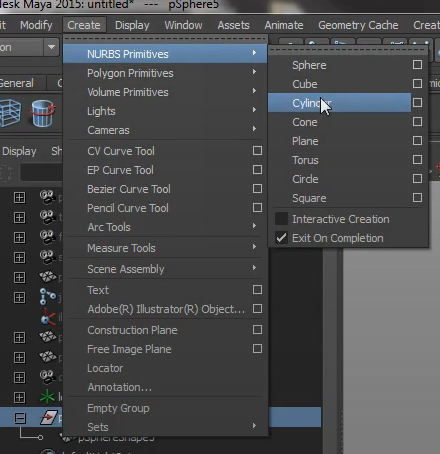Choose Sphere from NURBS Primitives
Image resolution: width=440 pixels, height=454 pixels.
(x=339, y=65)
